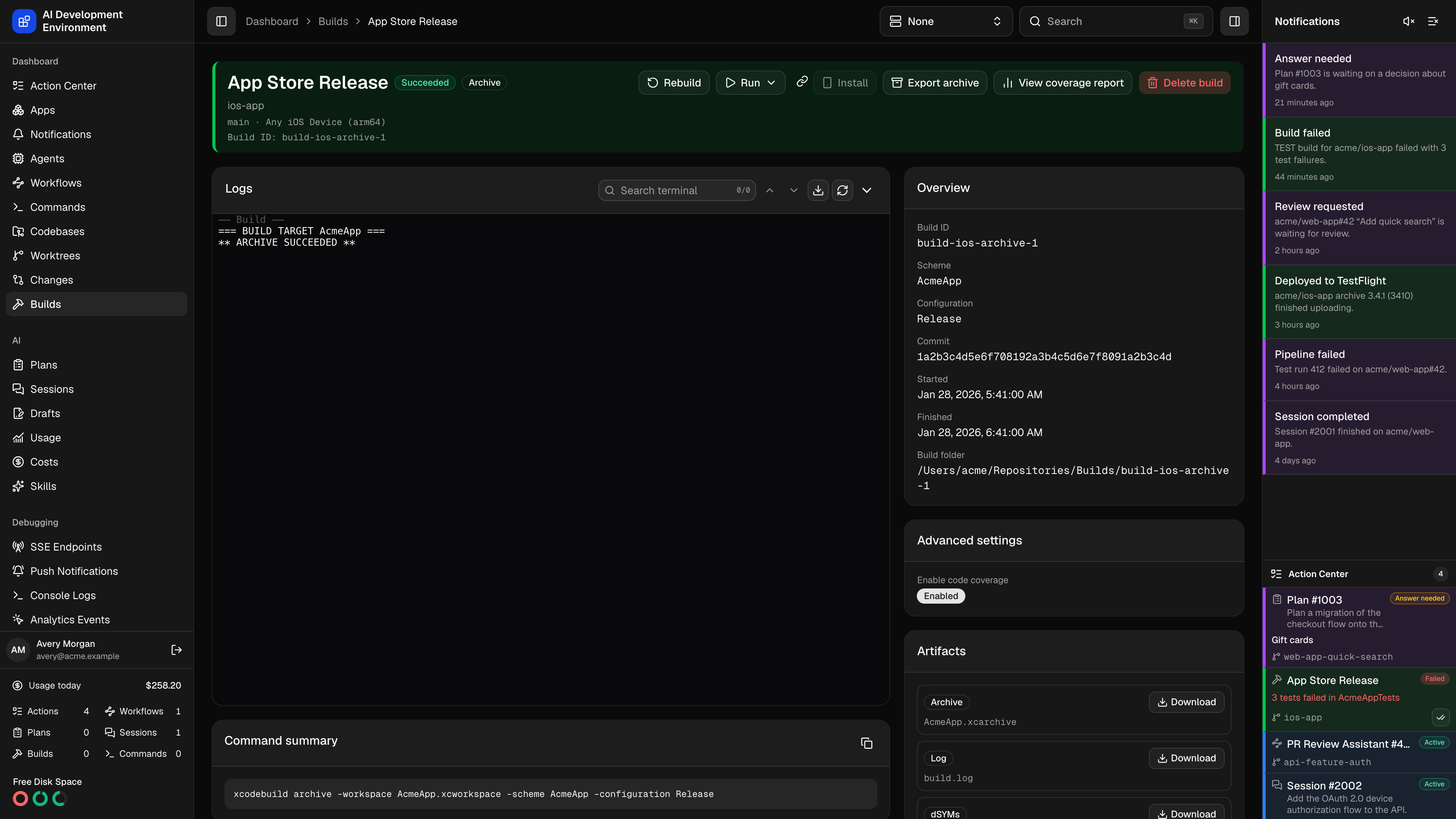Click the AI Development Environment logo
The width and height of the screenshot is (1456, 819).
pyautogui.click(x=24, y=22)
